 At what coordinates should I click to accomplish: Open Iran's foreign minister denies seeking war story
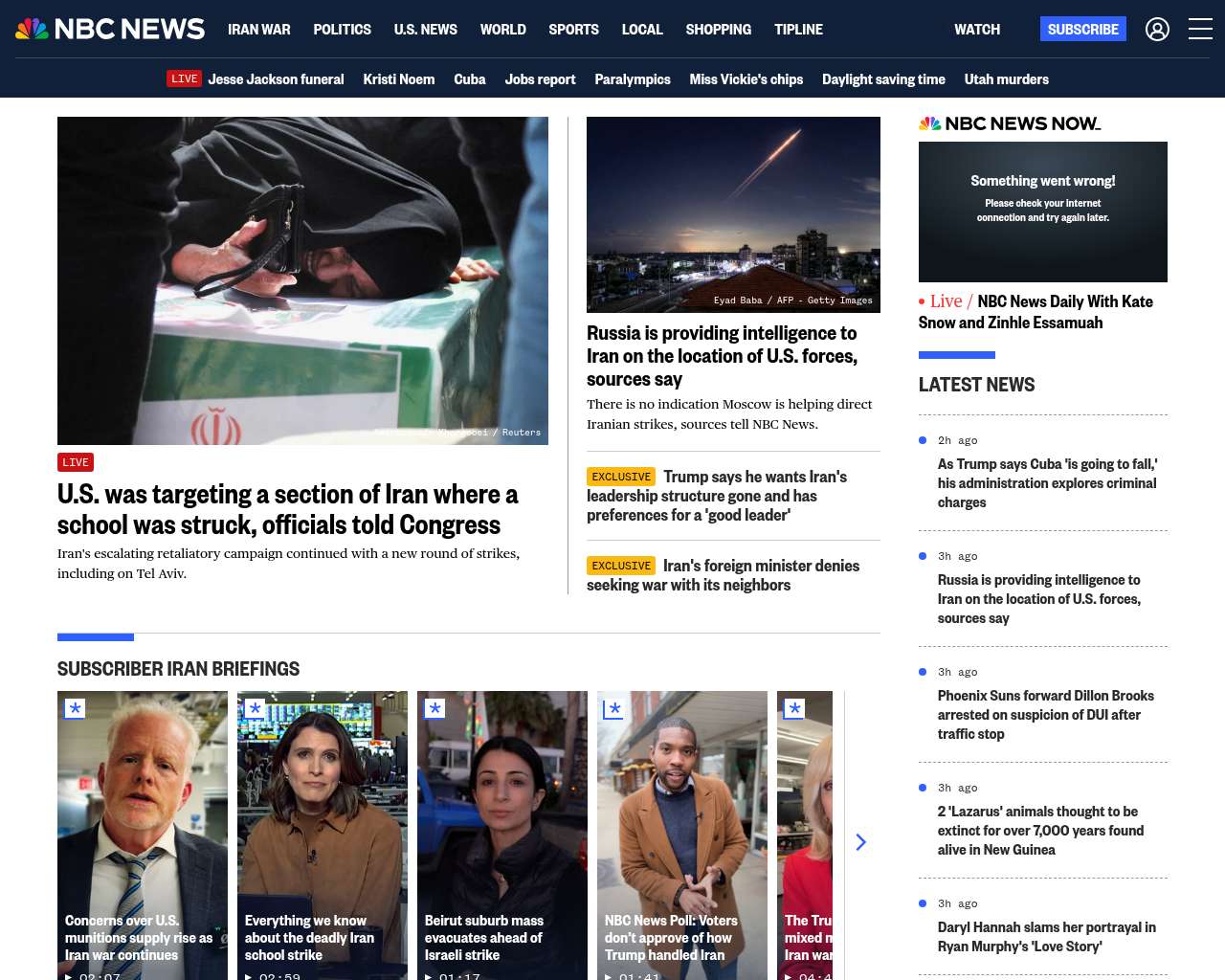coord(723,575)
